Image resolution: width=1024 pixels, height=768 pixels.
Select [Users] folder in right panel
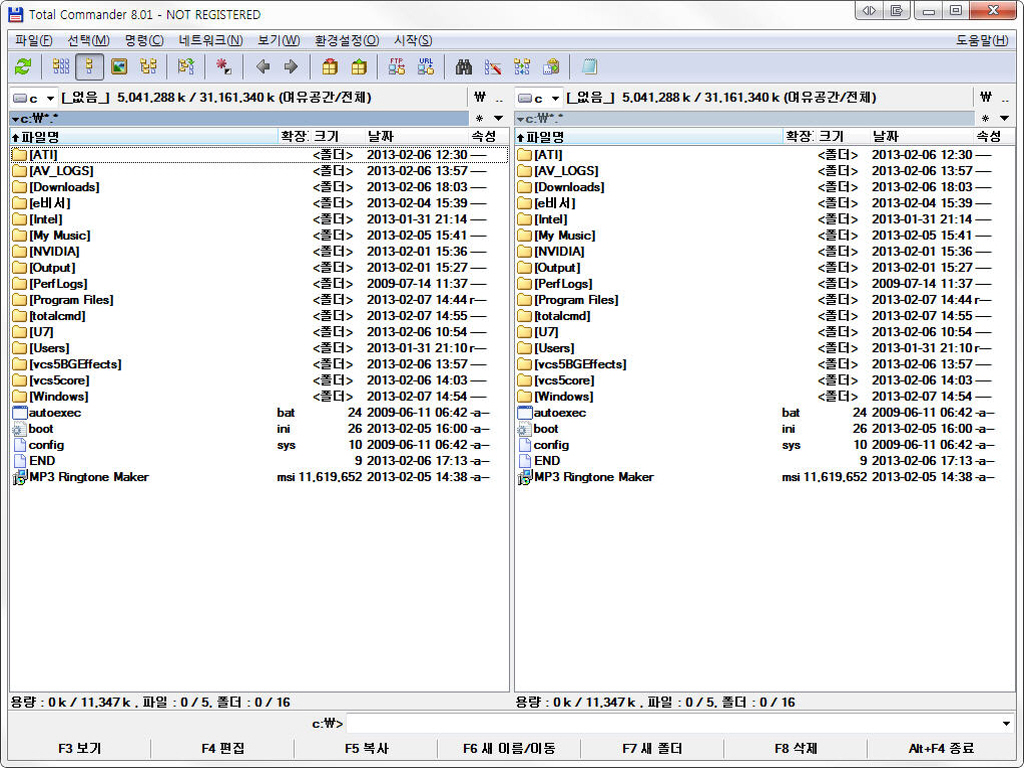coord(764,348)
